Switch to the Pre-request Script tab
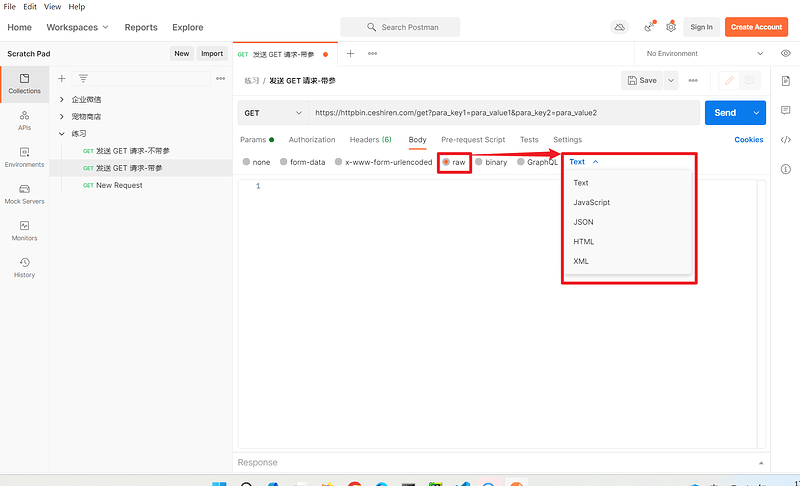This screenshot has width=800, height=486. click(x=473, y=140)
